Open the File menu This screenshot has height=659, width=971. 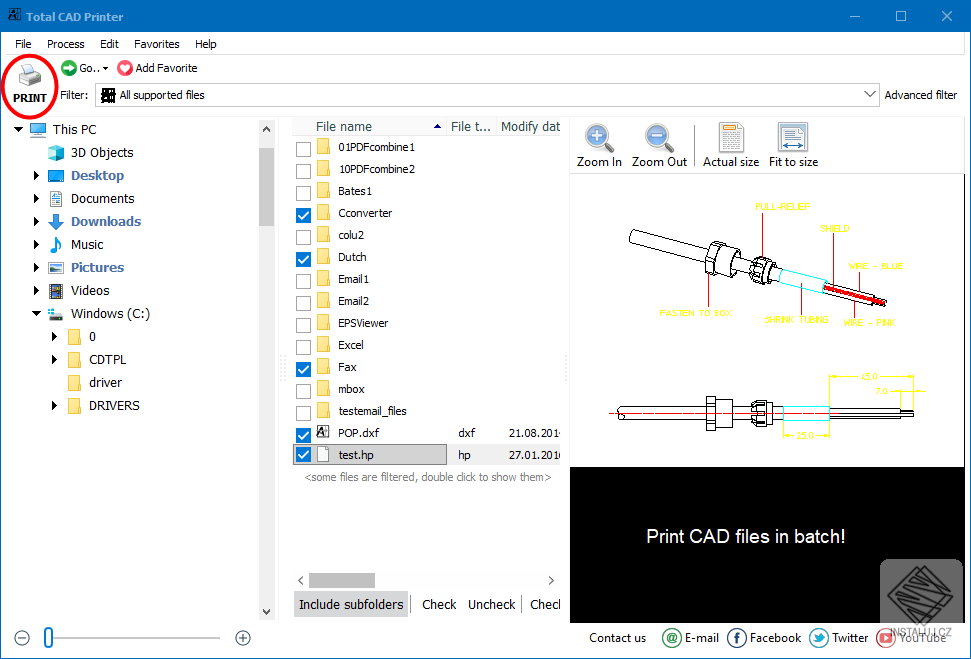coord(23,44)
